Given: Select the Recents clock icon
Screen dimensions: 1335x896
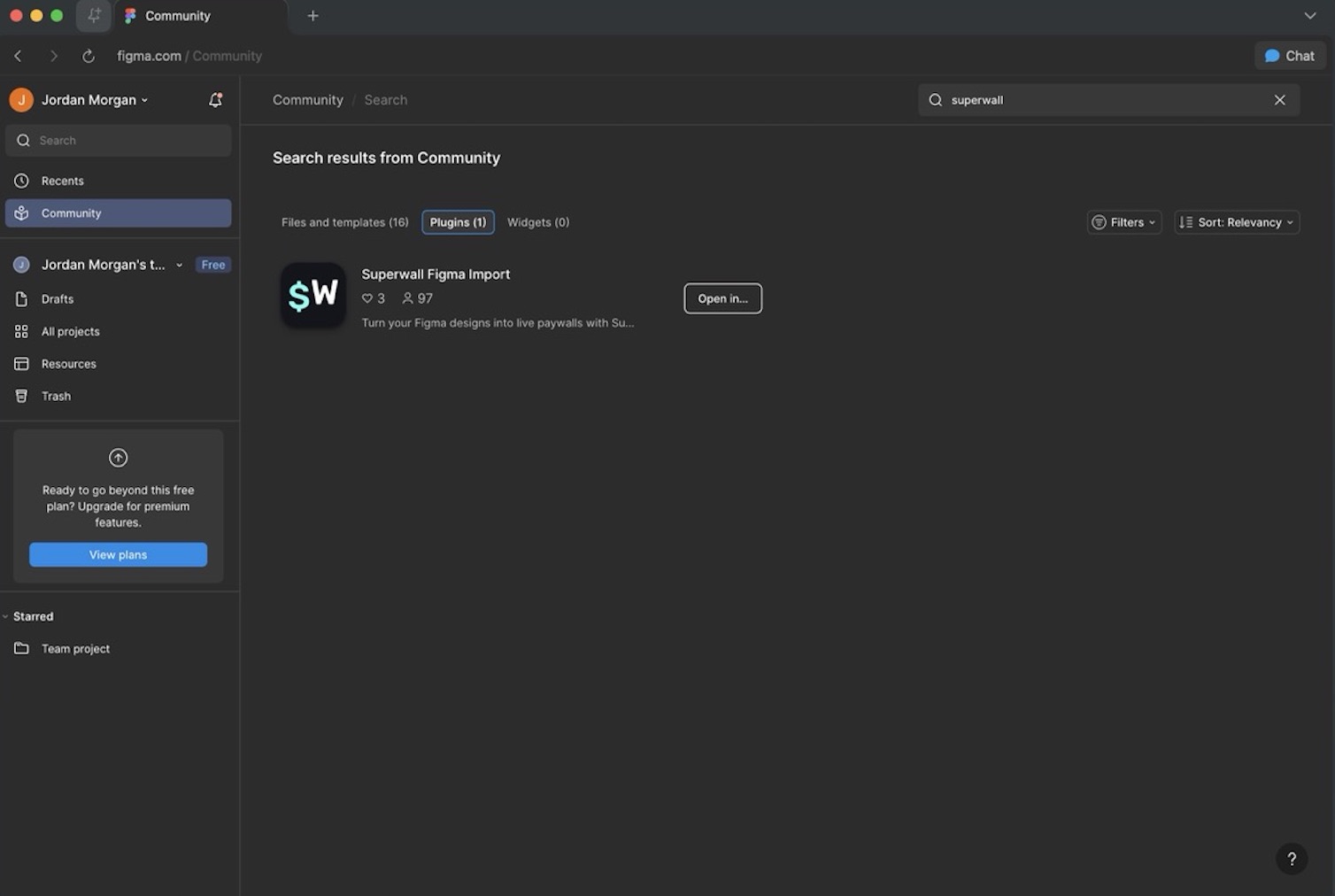Looking at the screenshot, I should coord(21,181).
